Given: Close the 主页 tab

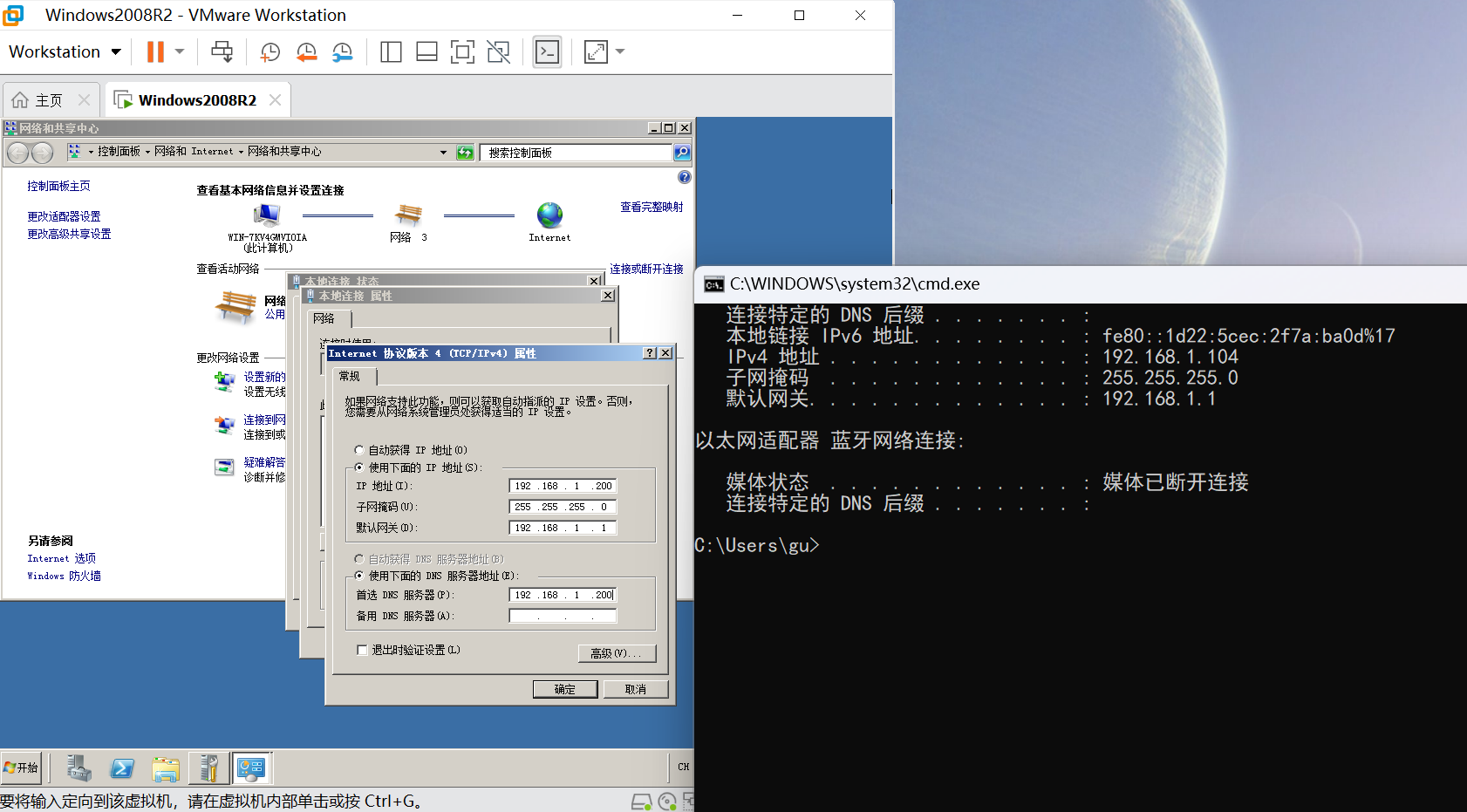Looking at the screenshot, I should coord(84,100).
